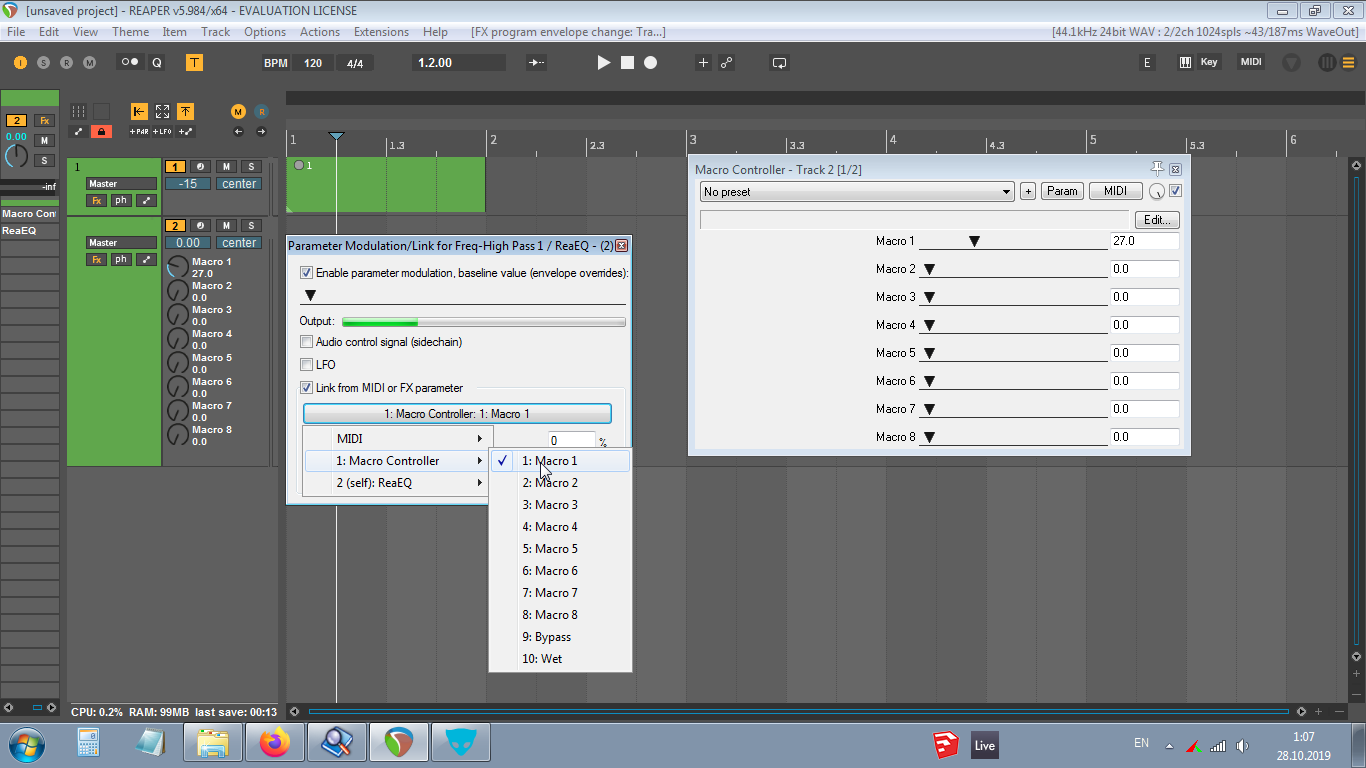The width and height of the screenshot is (1366, 768).
Task: Toggle the repeat loop icon in the toolbar
Action: coord(779,62)
